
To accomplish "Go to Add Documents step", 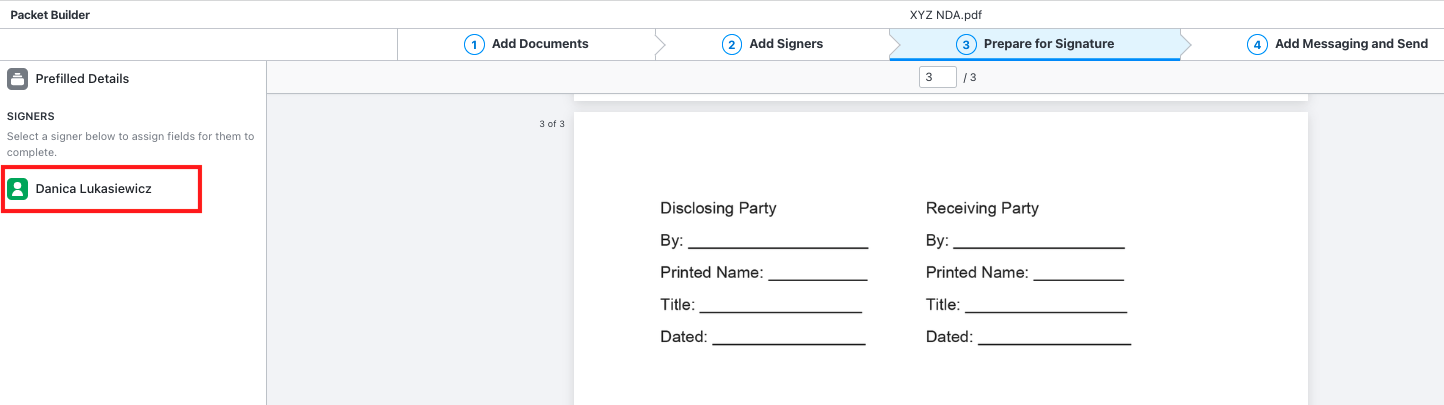I will (526, 44).
